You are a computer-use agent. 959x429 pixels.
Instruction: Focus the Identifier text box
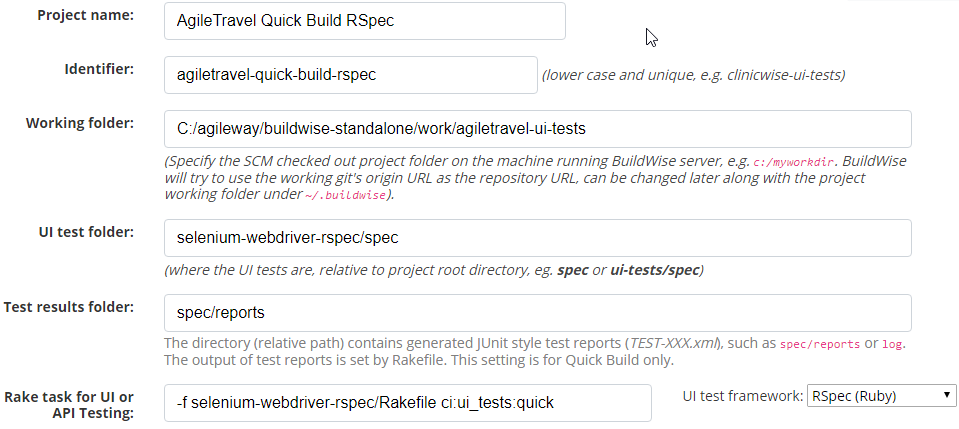tap(350, 75)
